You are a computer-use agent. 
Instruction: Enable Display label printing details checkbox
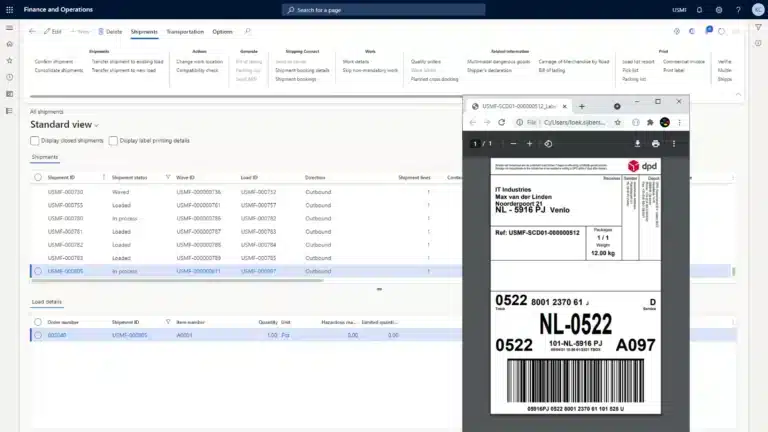pos(113,141)
